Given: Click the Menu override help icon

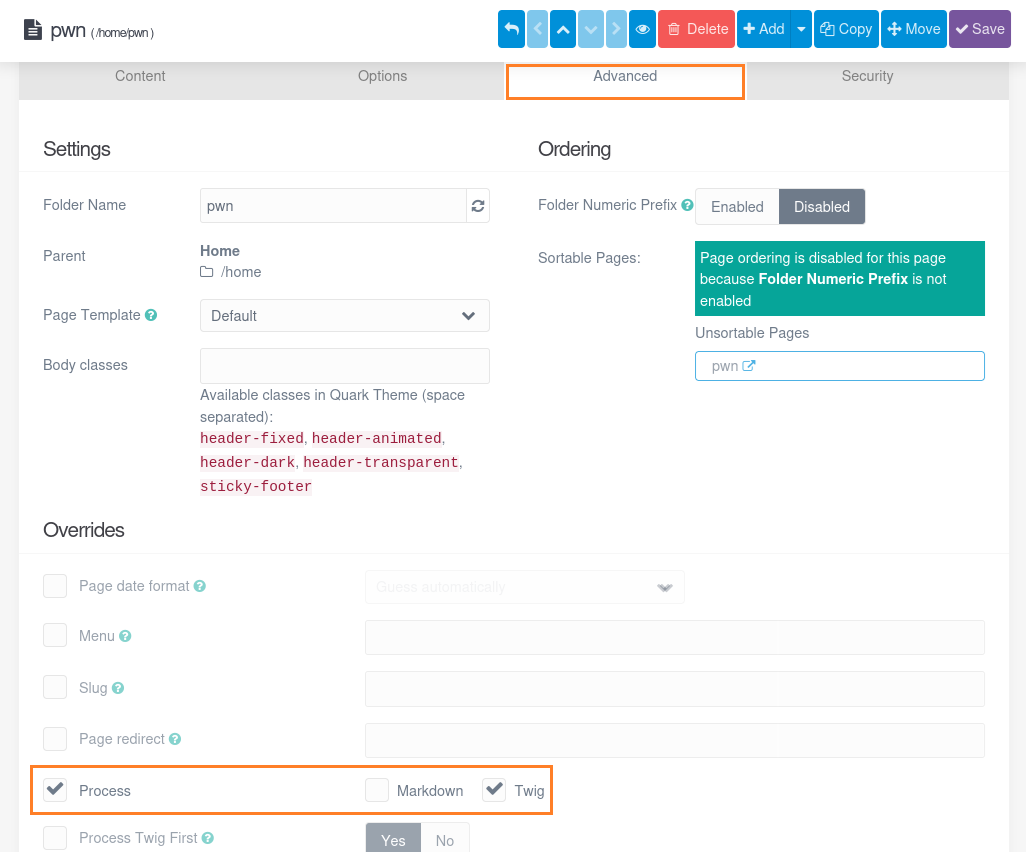Looking at the screenshot, I should pyautogui.click(x=125, y=636).
